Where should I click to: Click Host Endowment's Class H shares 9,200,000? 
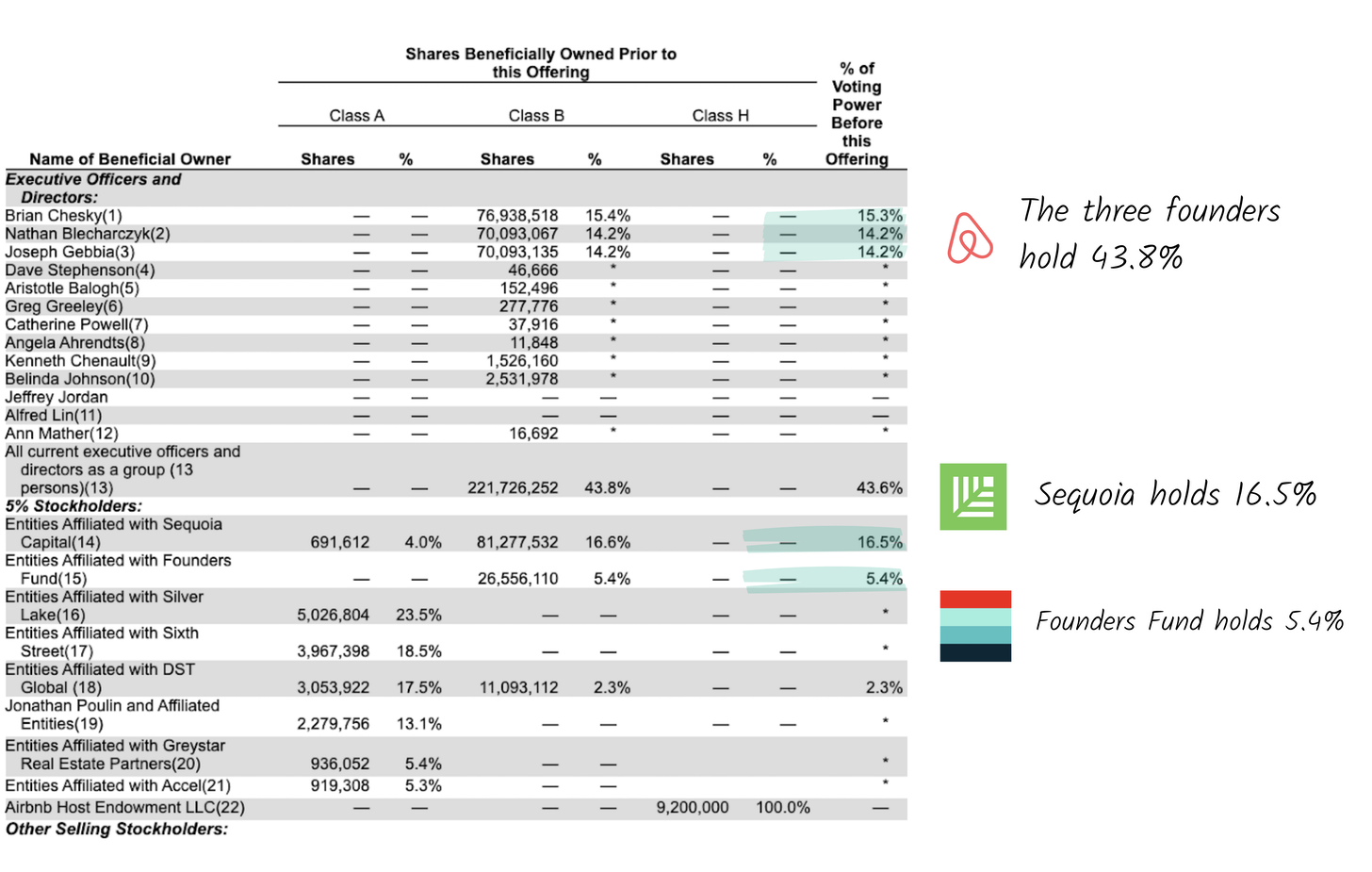[x=693, y=808]
